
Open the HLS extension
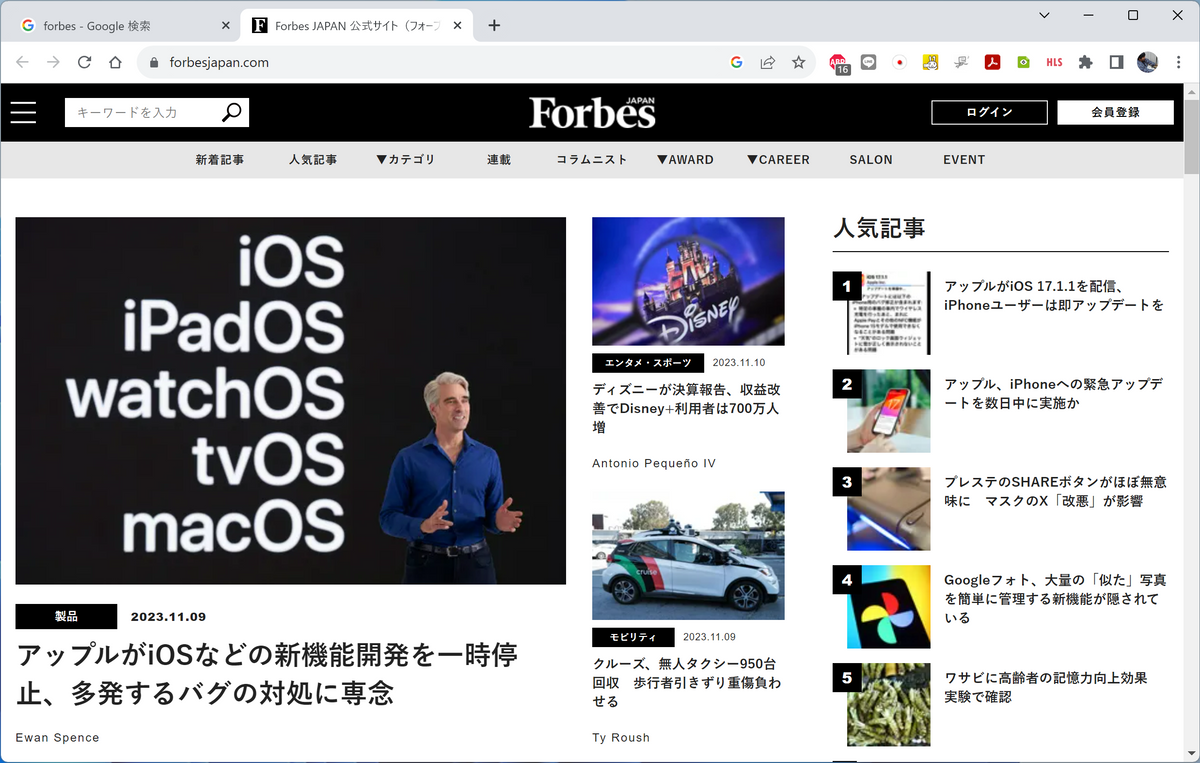(x=1054, y=62)
